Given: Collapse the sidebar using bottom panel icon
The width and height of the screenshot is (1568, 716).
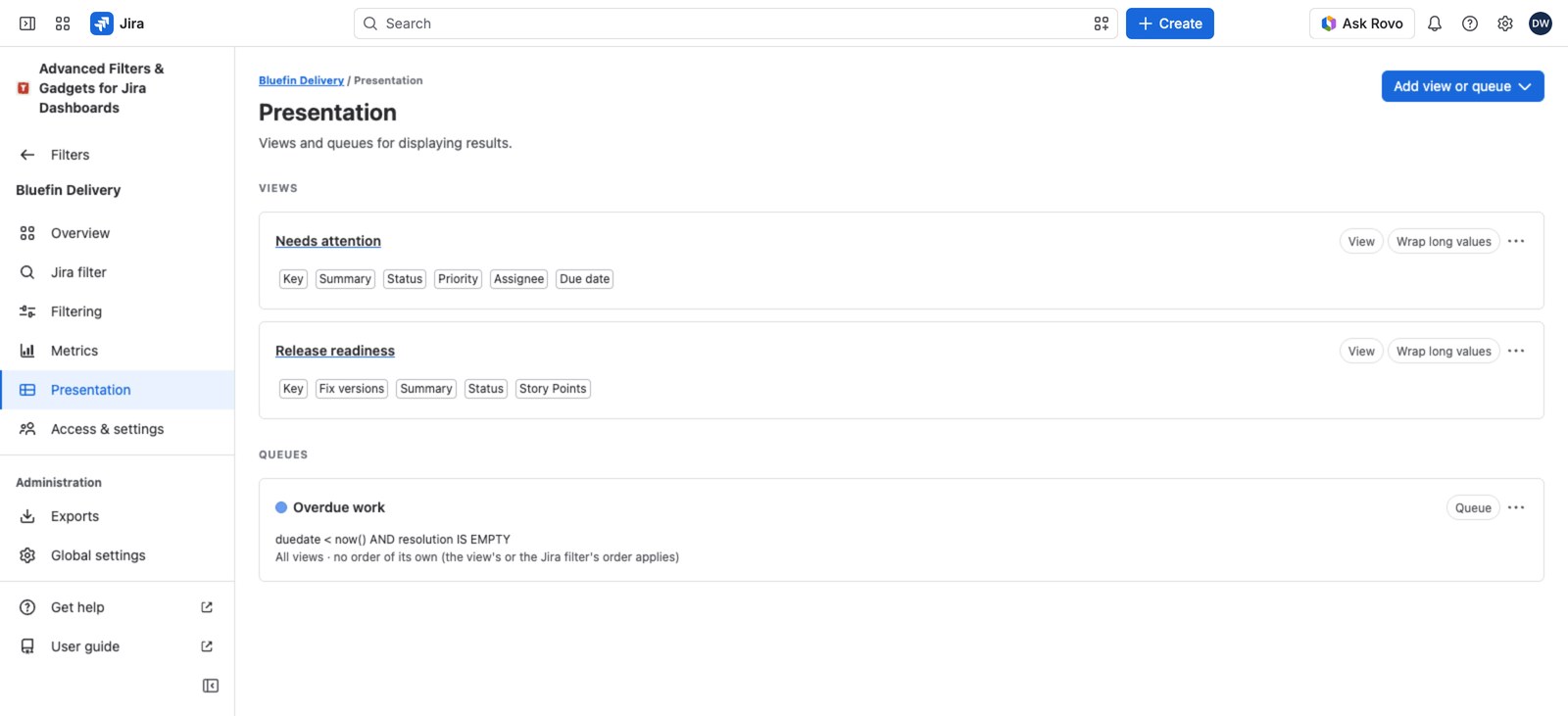Looking at the screenshot, I should (211, 686).
